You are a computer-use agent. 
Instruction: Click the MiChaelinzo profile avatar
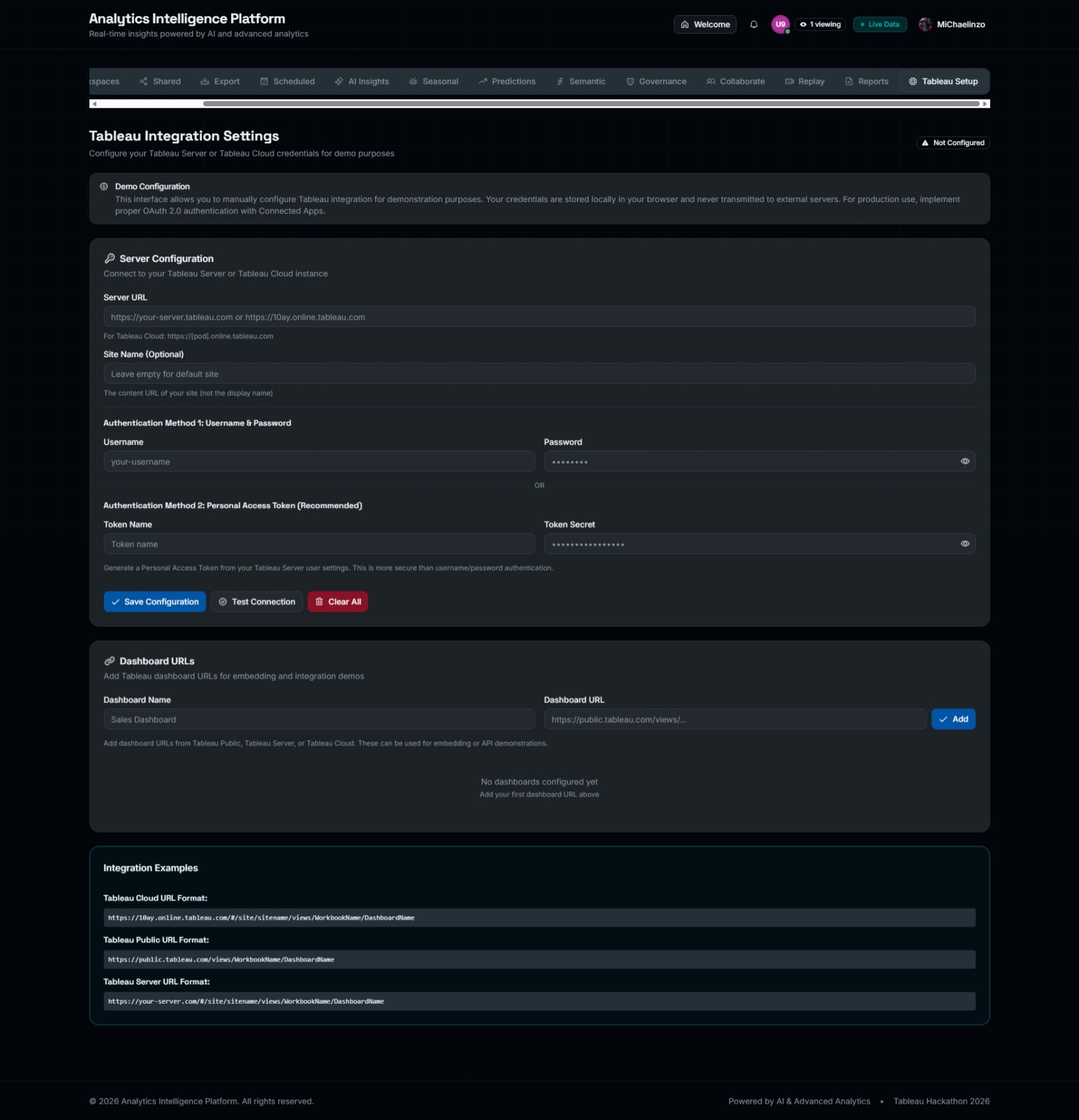coord(925,25)
